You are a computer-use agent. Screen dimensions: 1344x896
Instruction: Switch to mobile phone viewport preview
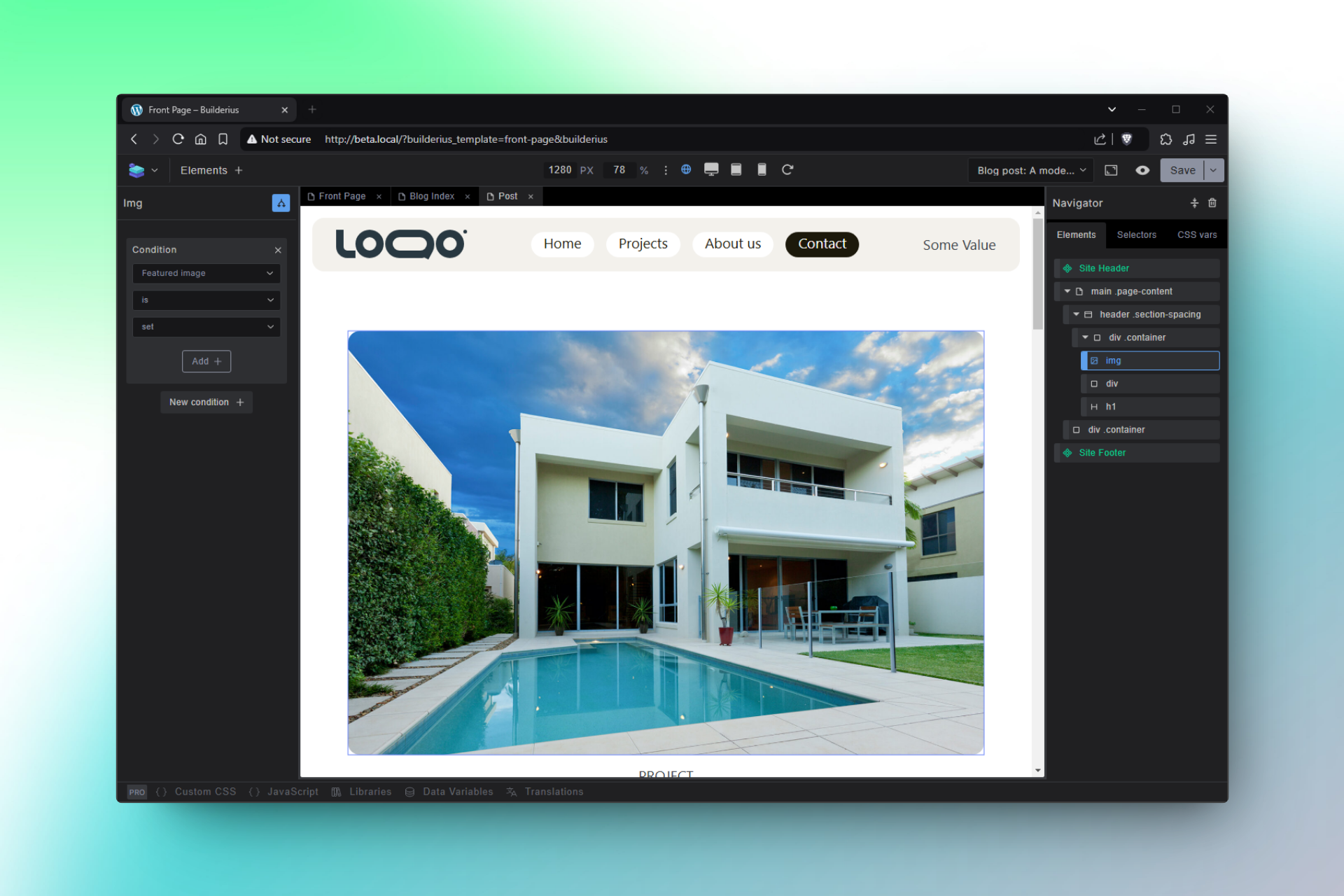(x=762, y=169)
